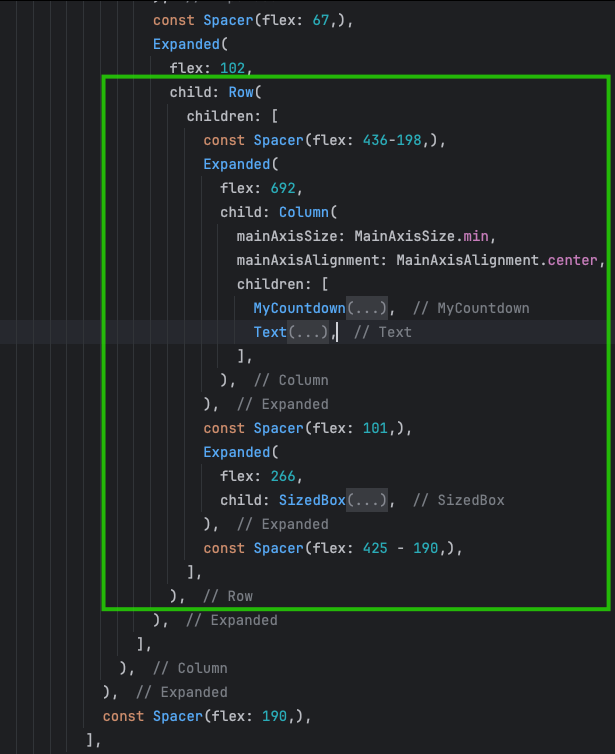Image resolution: width=615 pixels, height=754 pixels.
Task: Expand the folded Text(...) code region
Action: (308, 332)
